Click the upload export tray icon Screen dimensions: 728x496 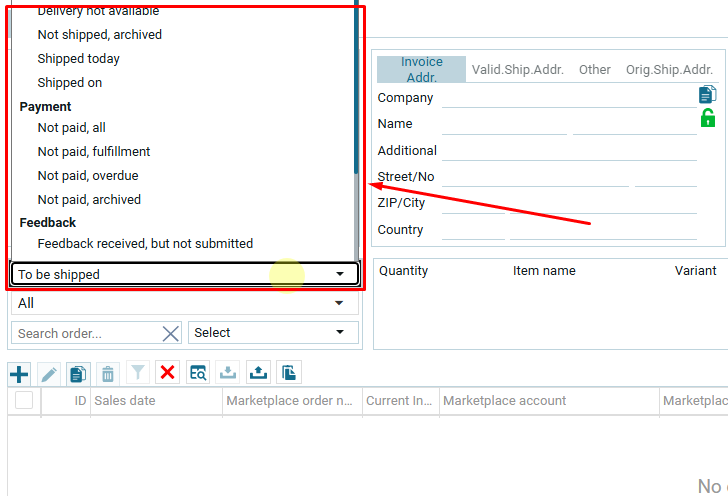point(258,373)
